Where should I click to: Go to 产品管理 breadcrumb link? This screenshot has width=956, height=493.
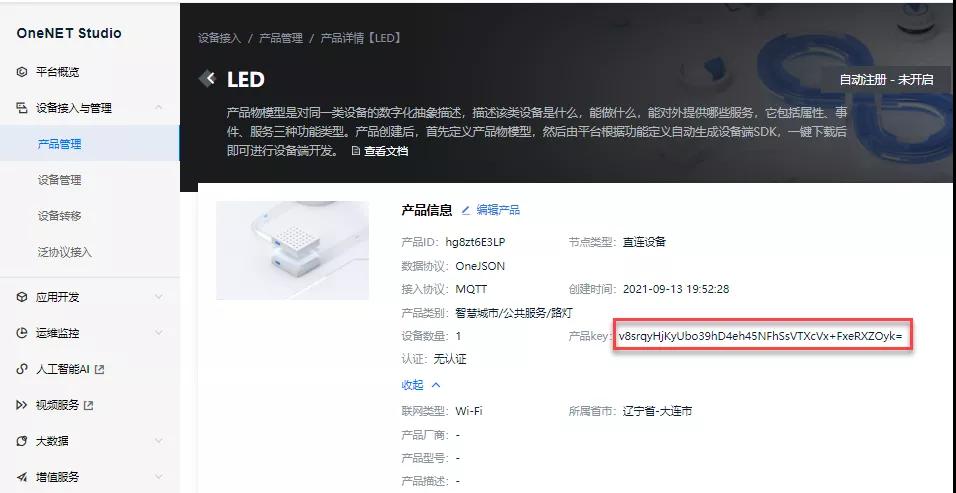tap(281, 38)
